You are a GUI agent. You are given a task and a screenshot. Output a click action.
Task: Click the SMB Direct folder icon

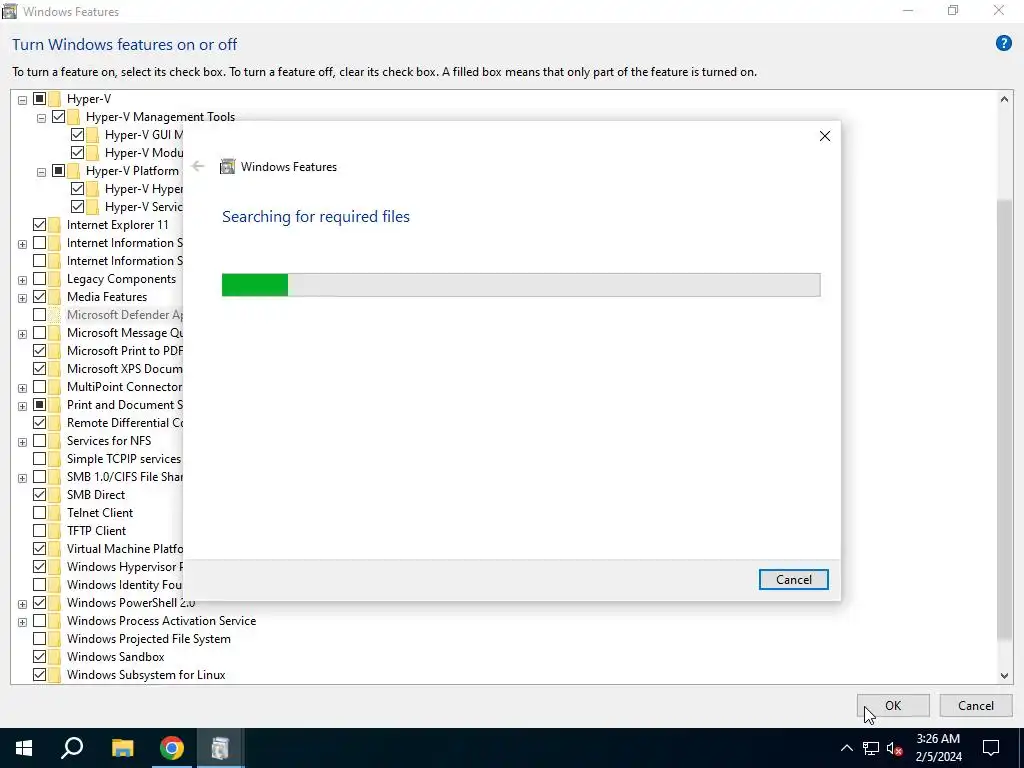click(55, 495)
